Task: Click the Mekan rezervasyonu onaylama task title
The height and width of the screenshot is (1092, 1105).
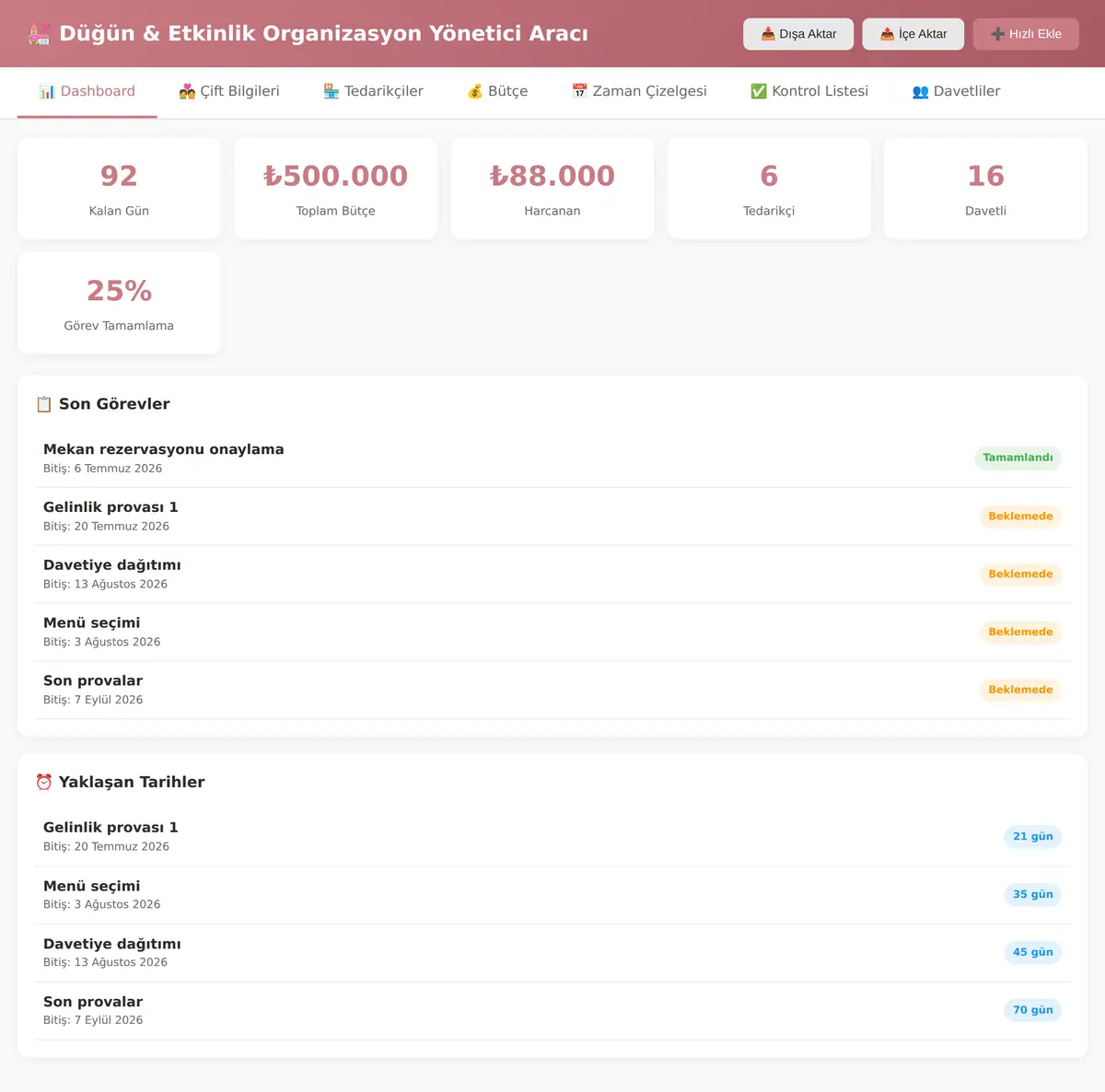Action: 164,449
